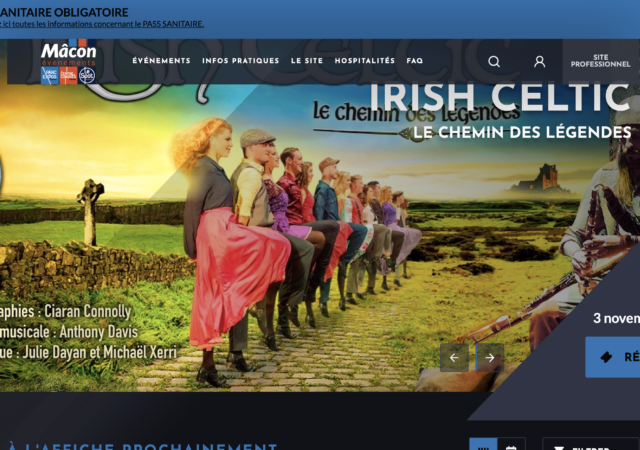Open the Filtrer filter button

591,444
